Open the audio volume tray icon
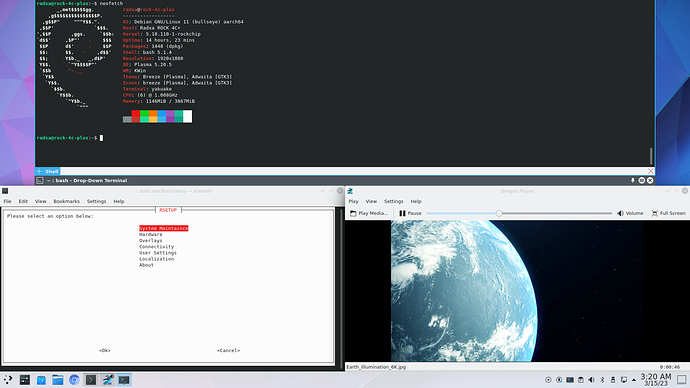Image resolution: width=690 pixels, height=388 pixels. tap(591, 380)
